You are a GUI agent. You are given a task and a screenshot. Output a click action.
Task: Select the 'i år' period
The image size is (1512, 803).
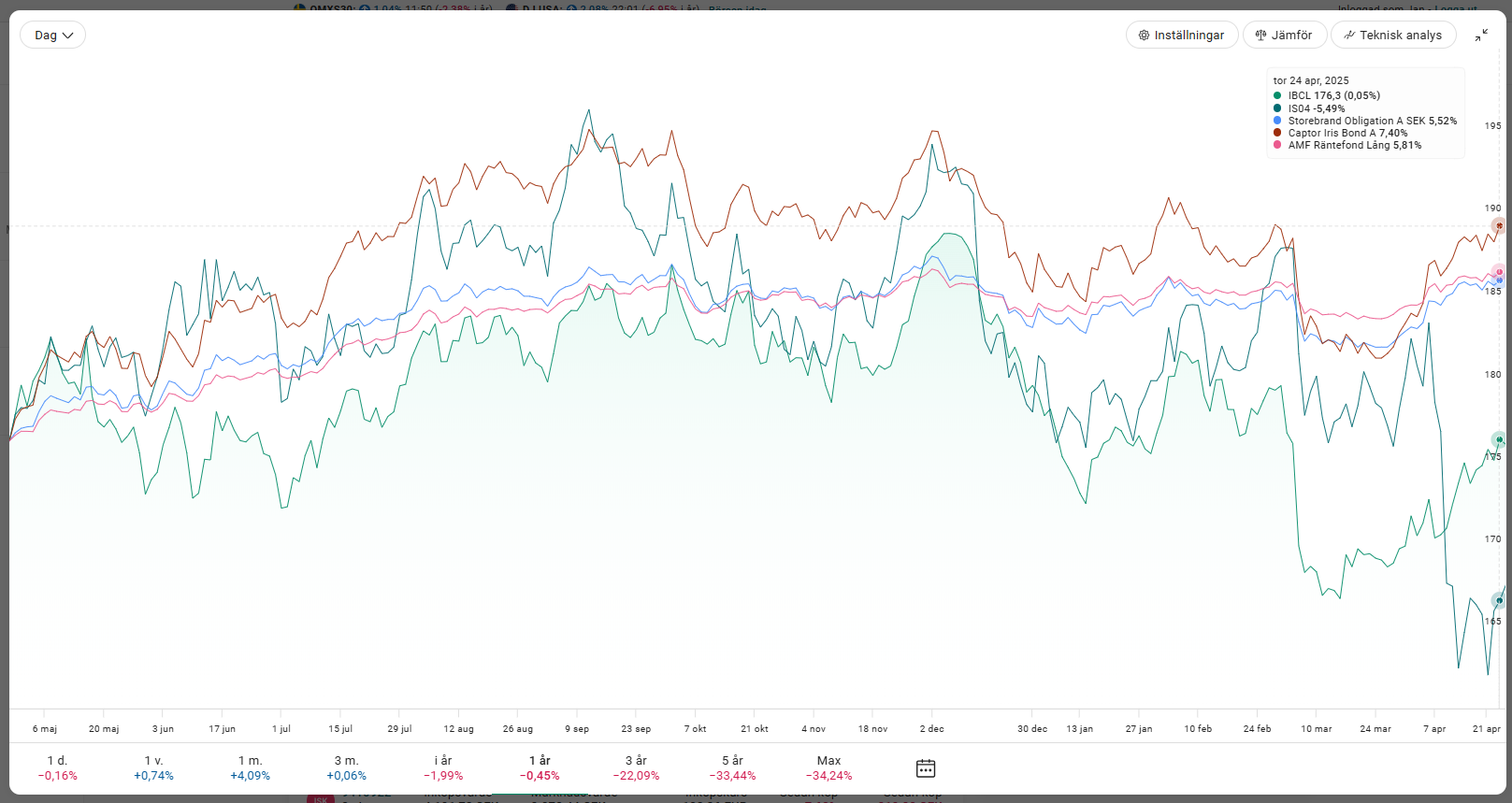[443, 767]
